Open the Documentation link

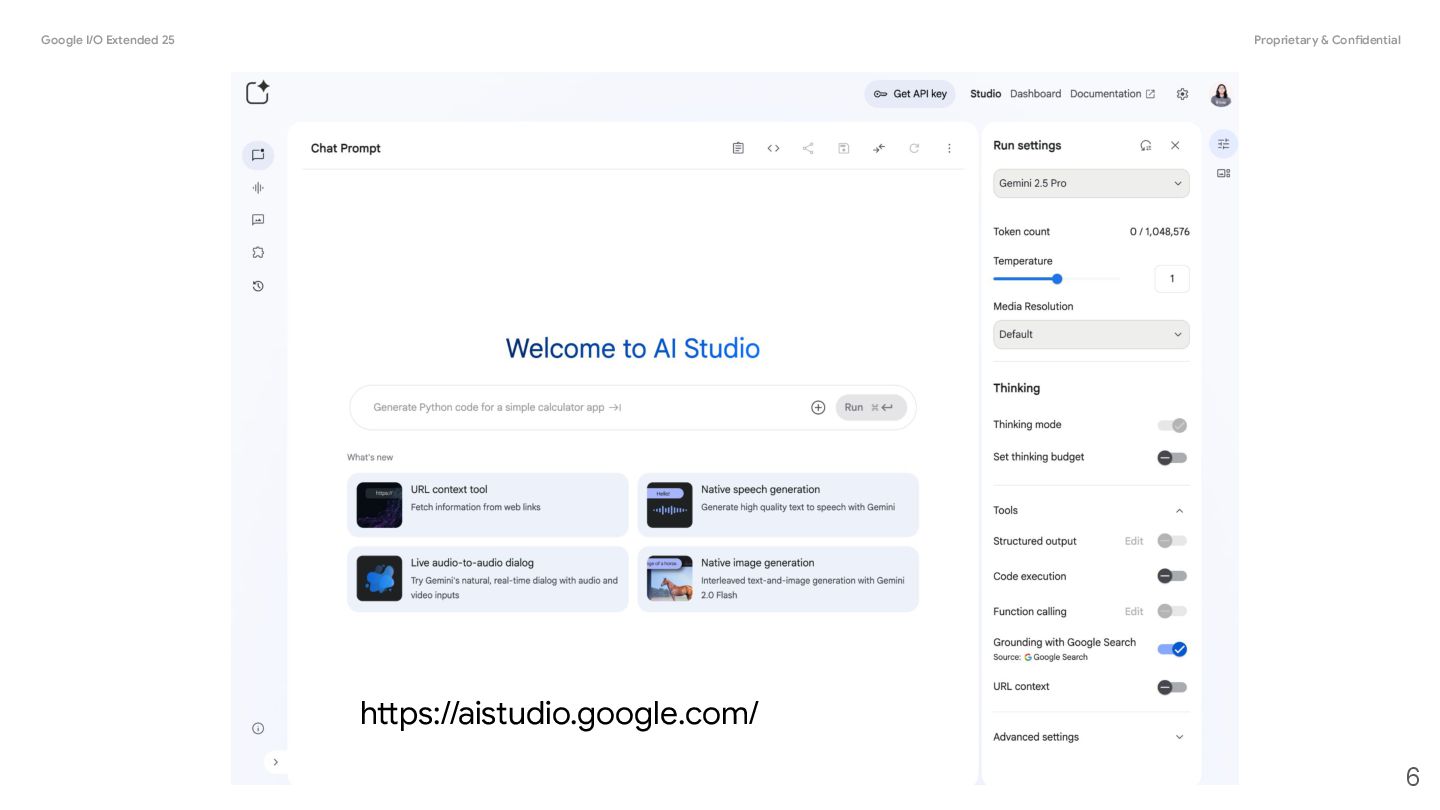click(x=1112, y=94)
